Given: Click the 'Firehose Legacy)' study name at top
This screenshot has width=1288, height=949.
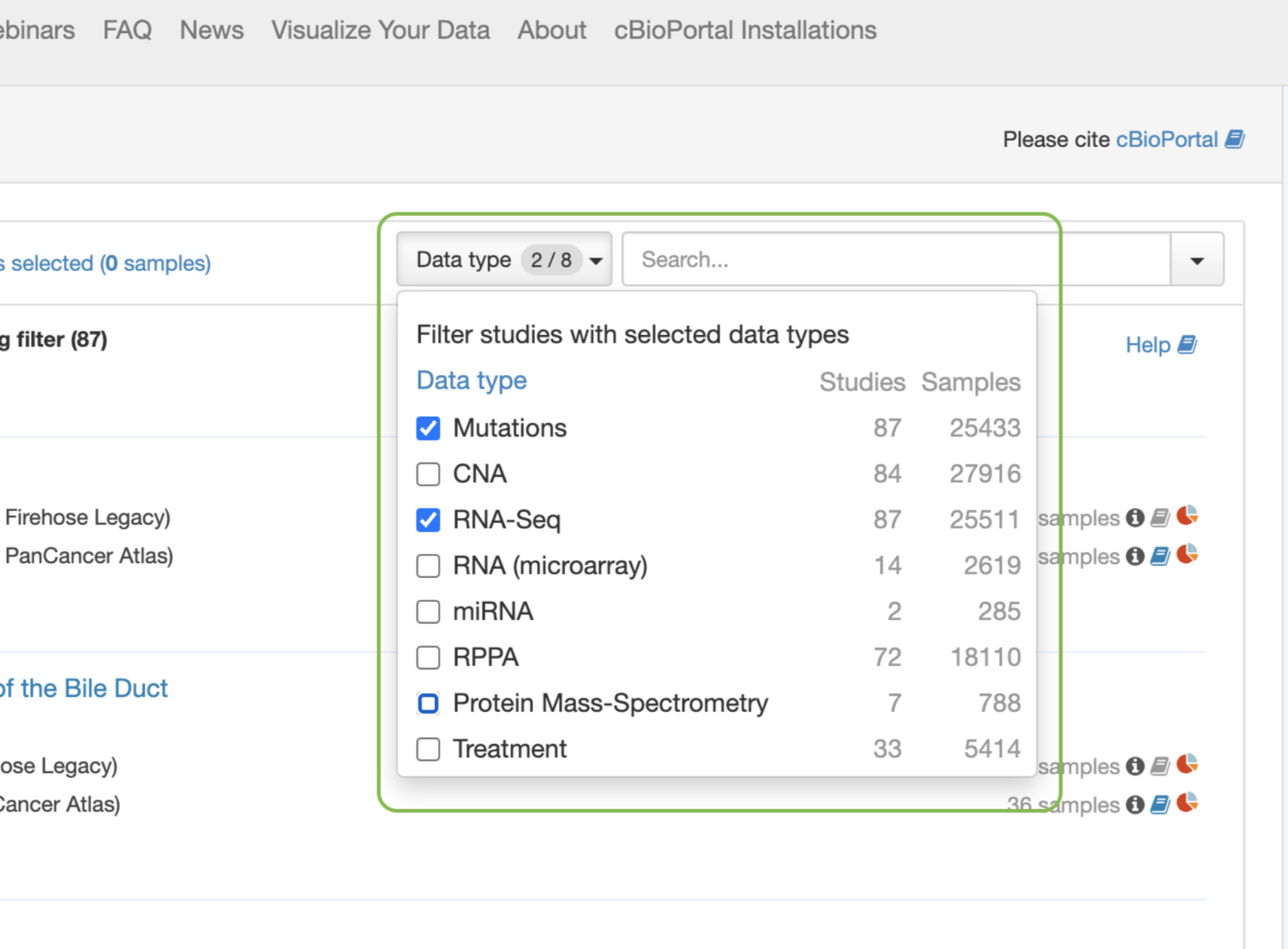Looking at the screenshot, I should tap(88, 517).
